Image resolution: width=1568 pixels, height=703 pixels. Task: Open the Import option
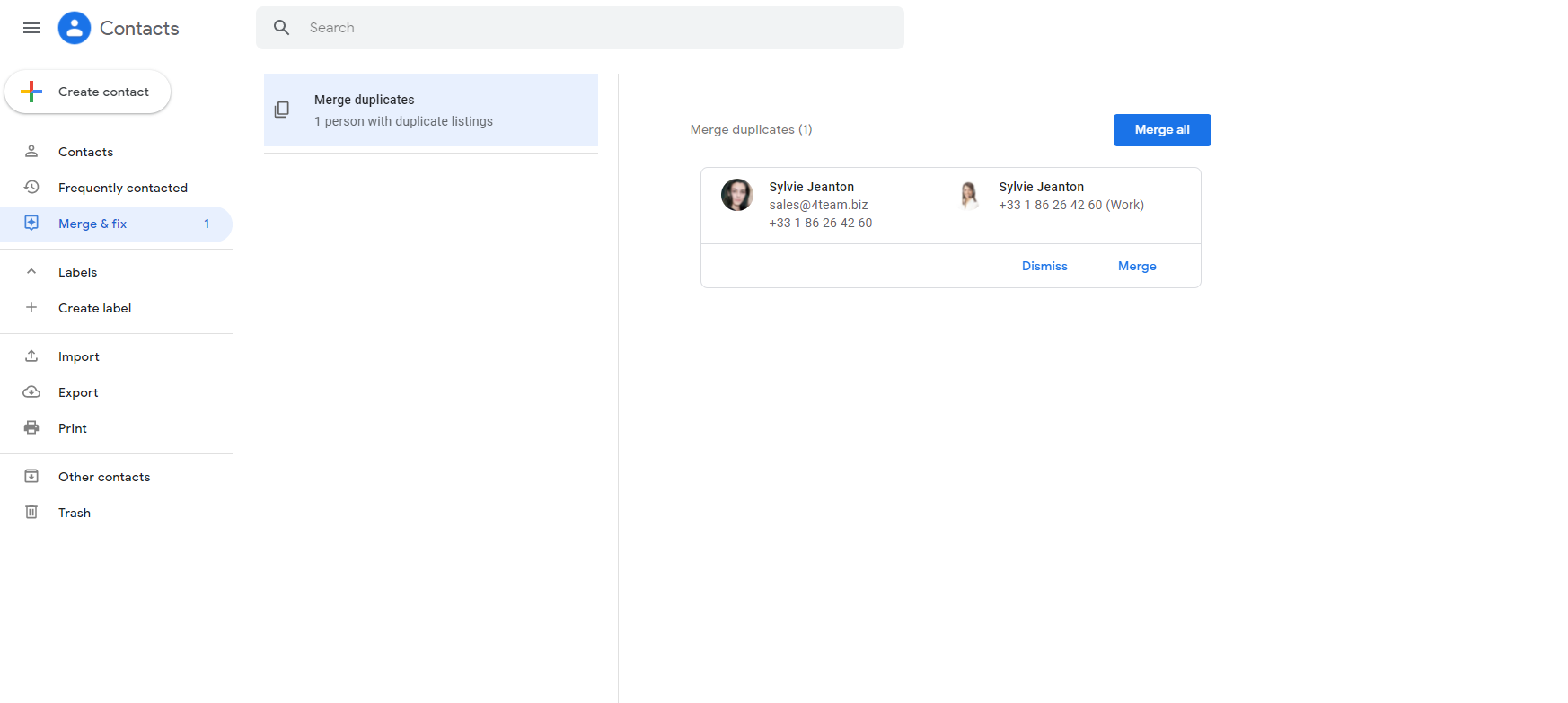tap(116, 356)
